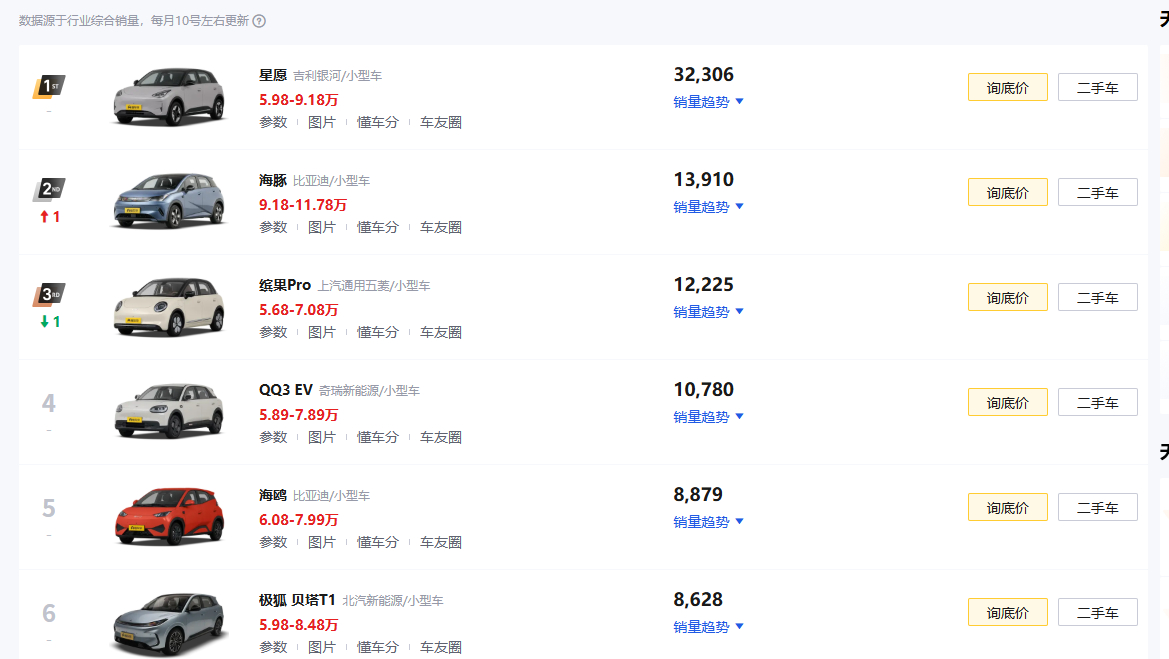Click 询底价 button for 海鸥
Viewport: 1169px width, 659px height.
point(1007,508)
